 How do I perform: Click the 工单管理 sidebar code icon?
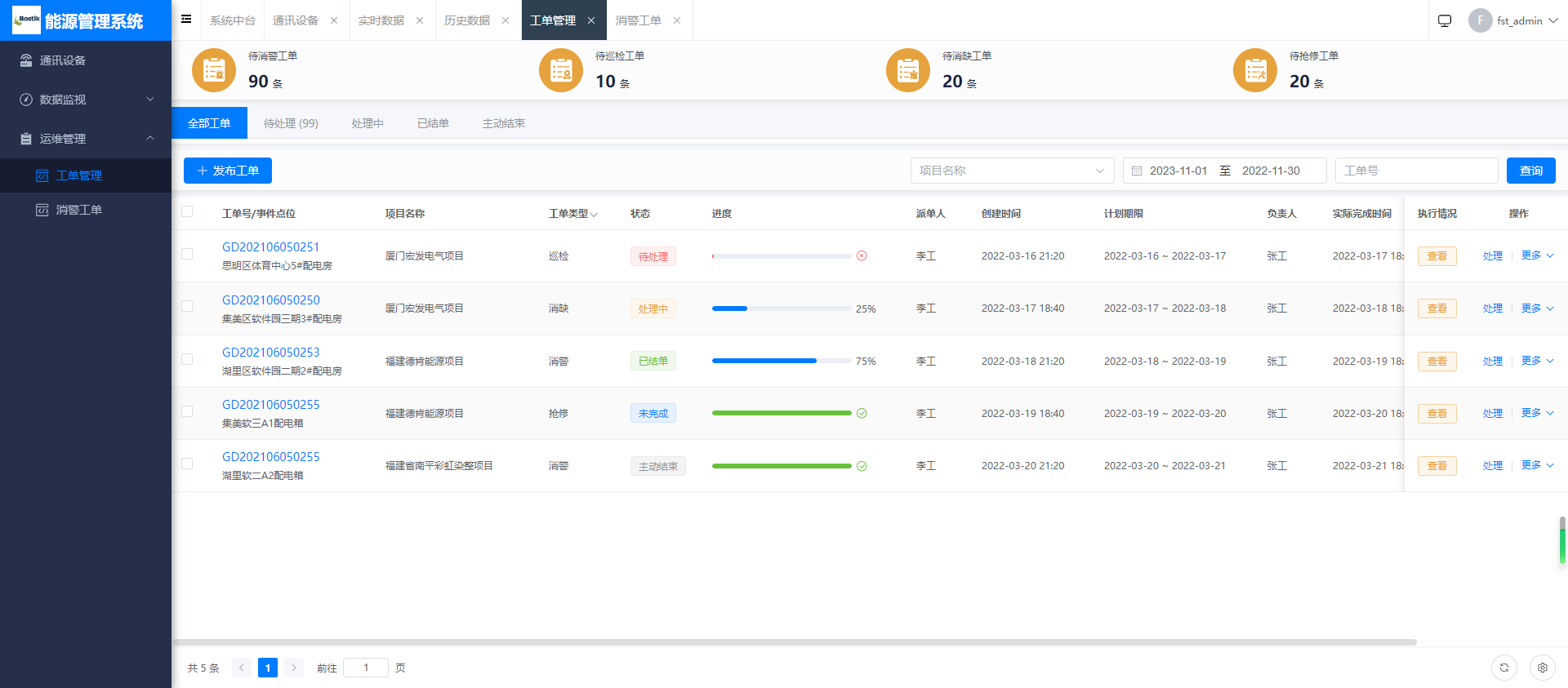click(x=42, y=175)
